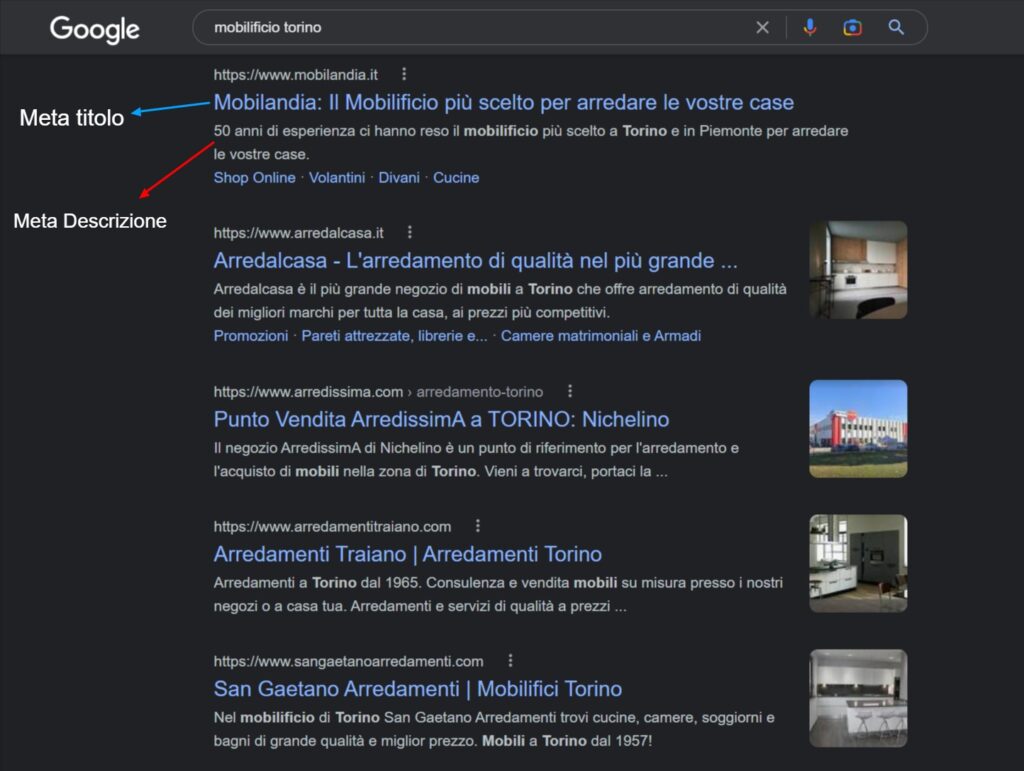The height and width of the screenshot is (771, 1024).
Task: Click the Arredalcasa kitchen thumbnail
Action: pyautogui.click(x=858, y=270)
